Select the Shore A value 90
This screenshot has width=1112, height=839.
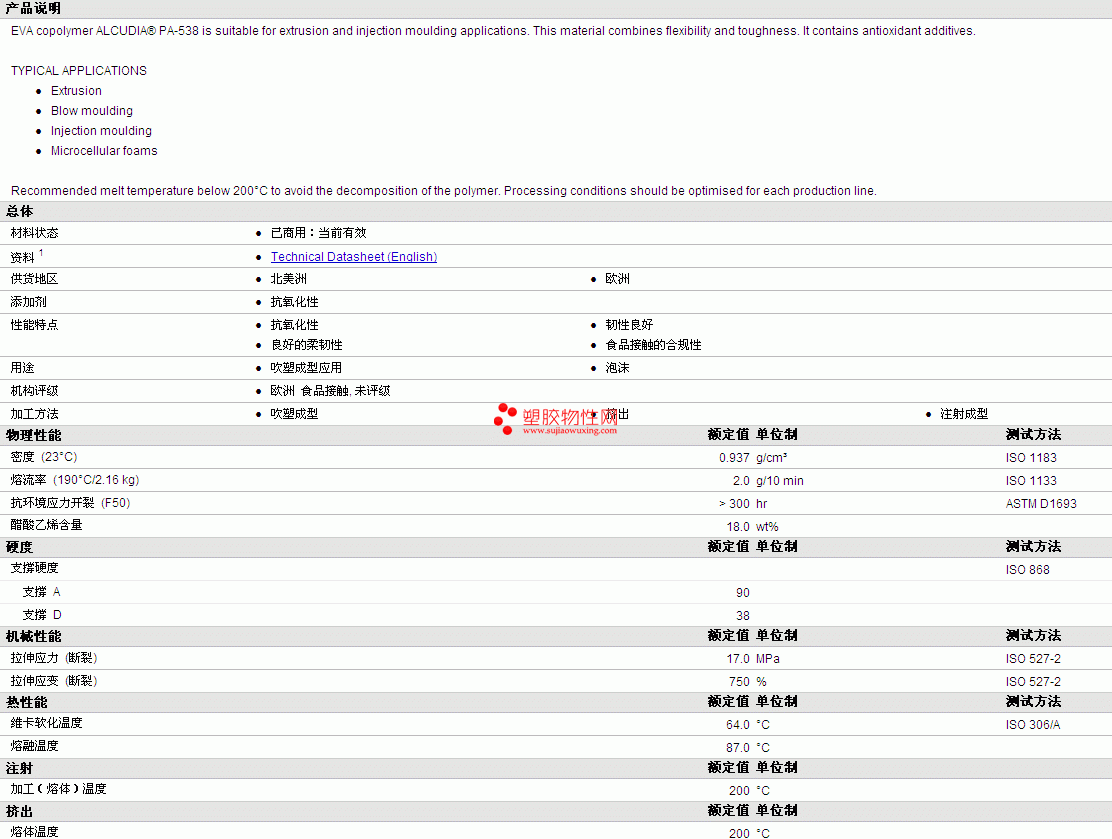point(743,593)
